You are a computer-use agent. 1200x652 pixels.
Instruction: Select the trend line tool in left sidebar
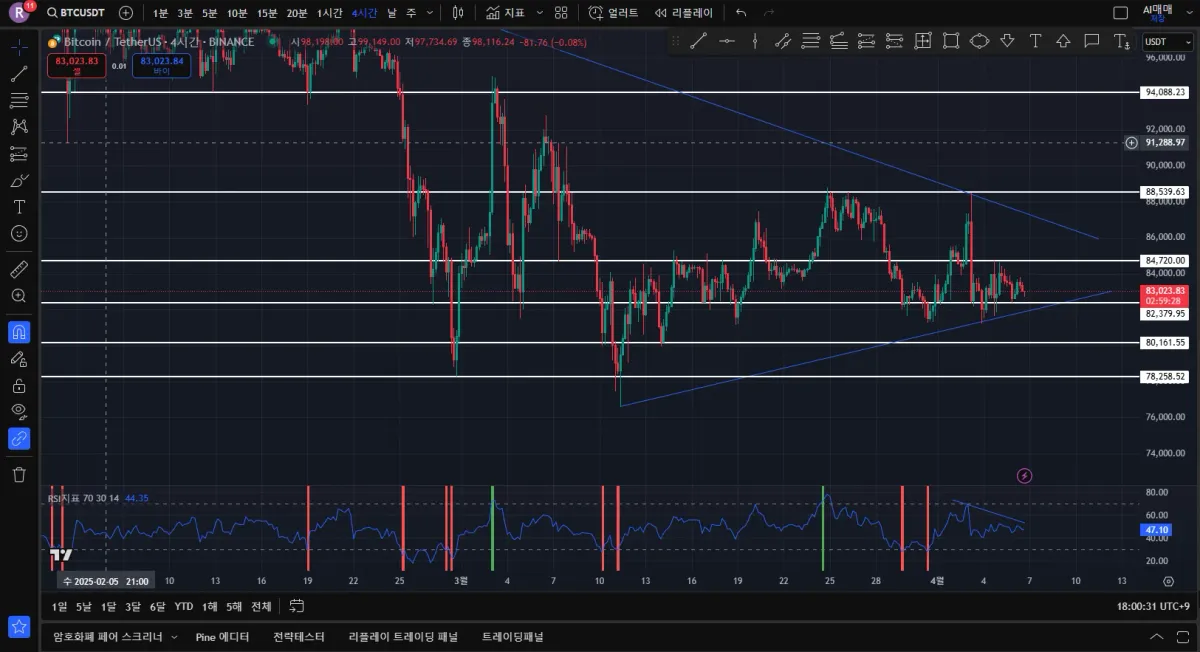point(19,74)
